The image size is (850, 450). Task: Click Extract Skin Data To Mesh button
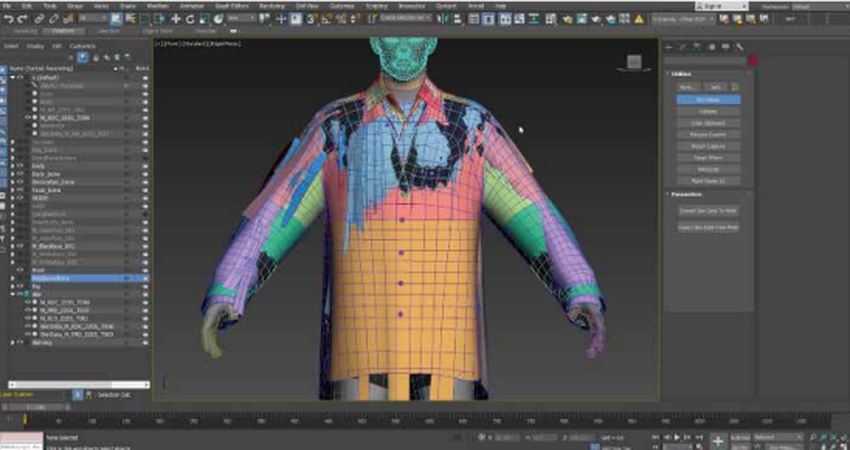[x=708, y=211]
